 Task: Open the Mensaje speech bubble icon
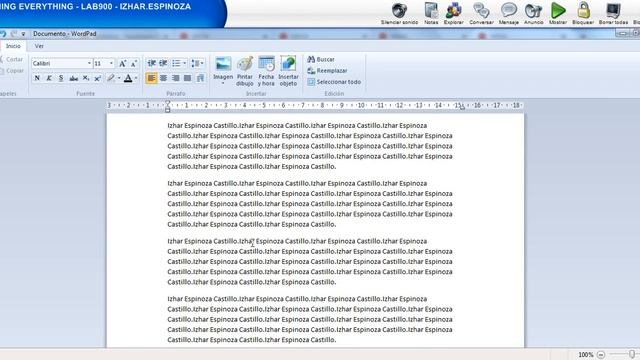point(509,13)
